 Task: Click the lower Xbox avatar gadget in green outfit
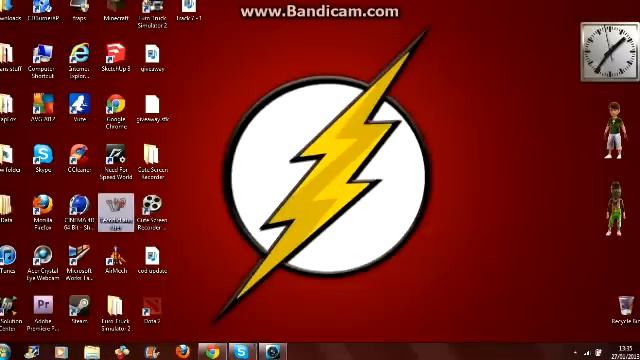(616, 209)
